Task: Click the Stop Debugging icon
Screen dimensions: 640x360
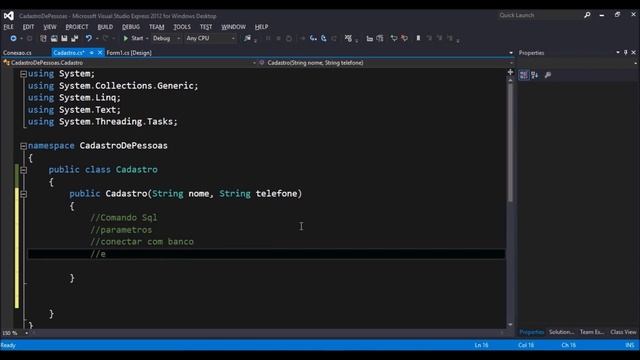Action: coord(278,38)
